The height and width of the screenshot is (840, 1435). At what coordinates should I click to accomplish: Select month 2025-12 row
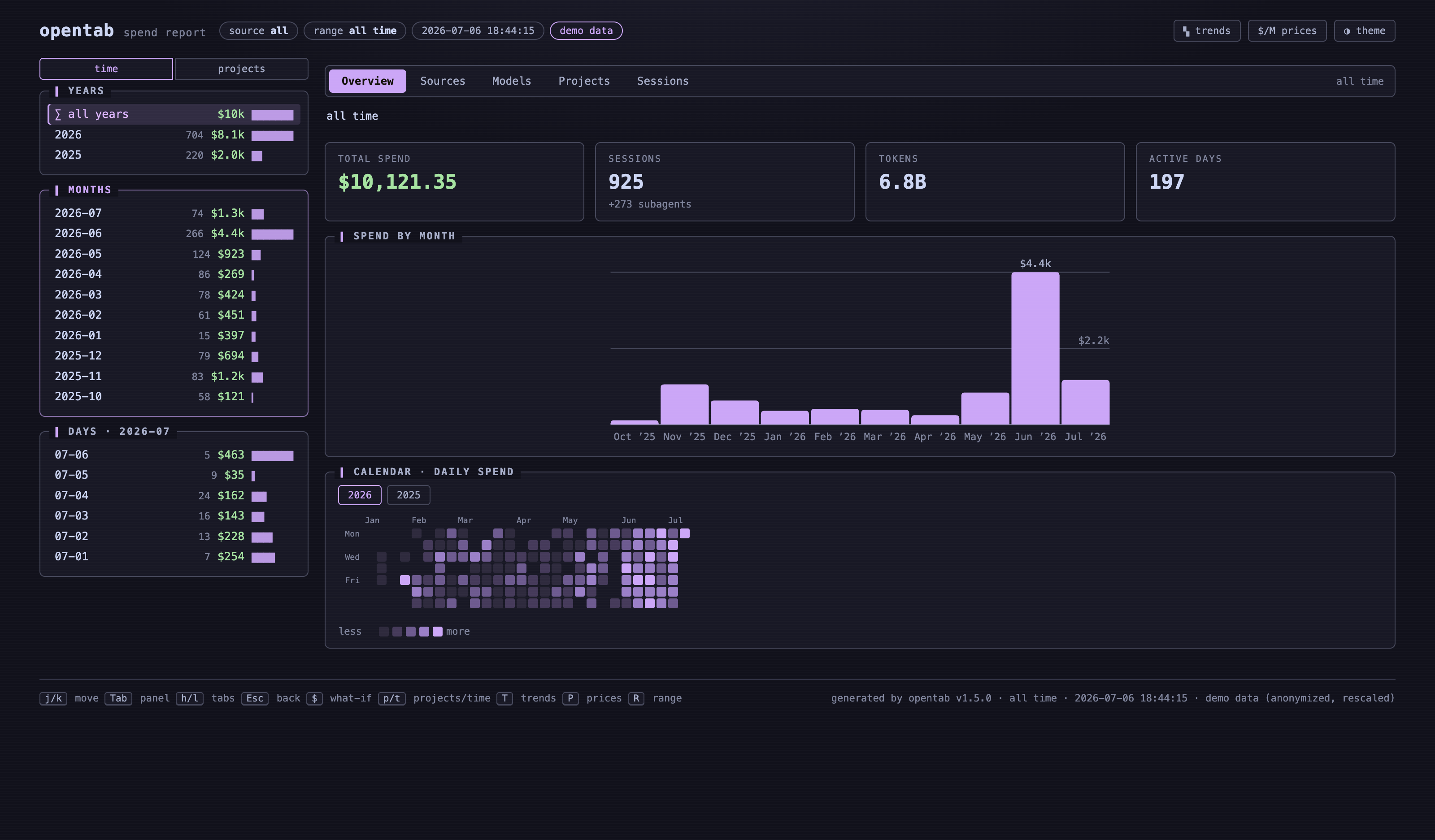[x=174, y=356]
